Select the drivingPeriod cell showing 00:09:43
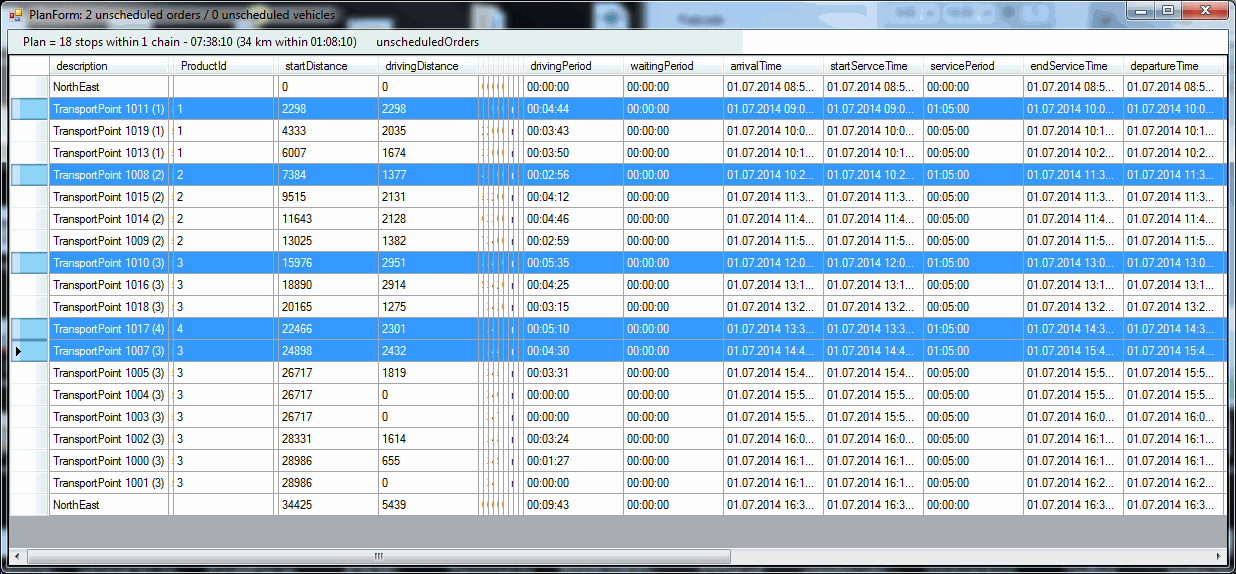Viewport: 1236px width, 574px height. point(572,505)
